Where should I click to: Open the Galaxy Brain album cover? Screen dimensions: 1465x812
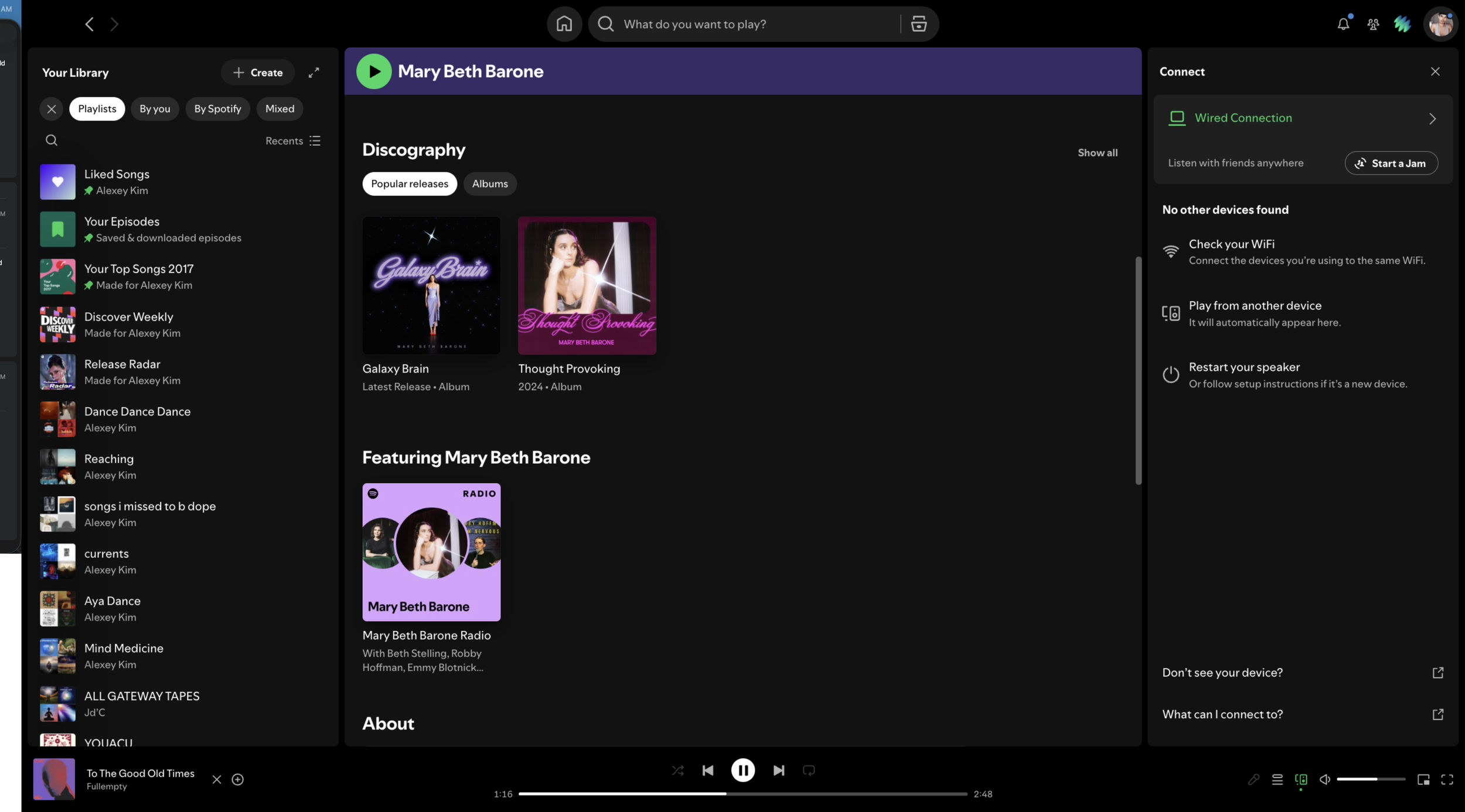(x=431, y=285)
